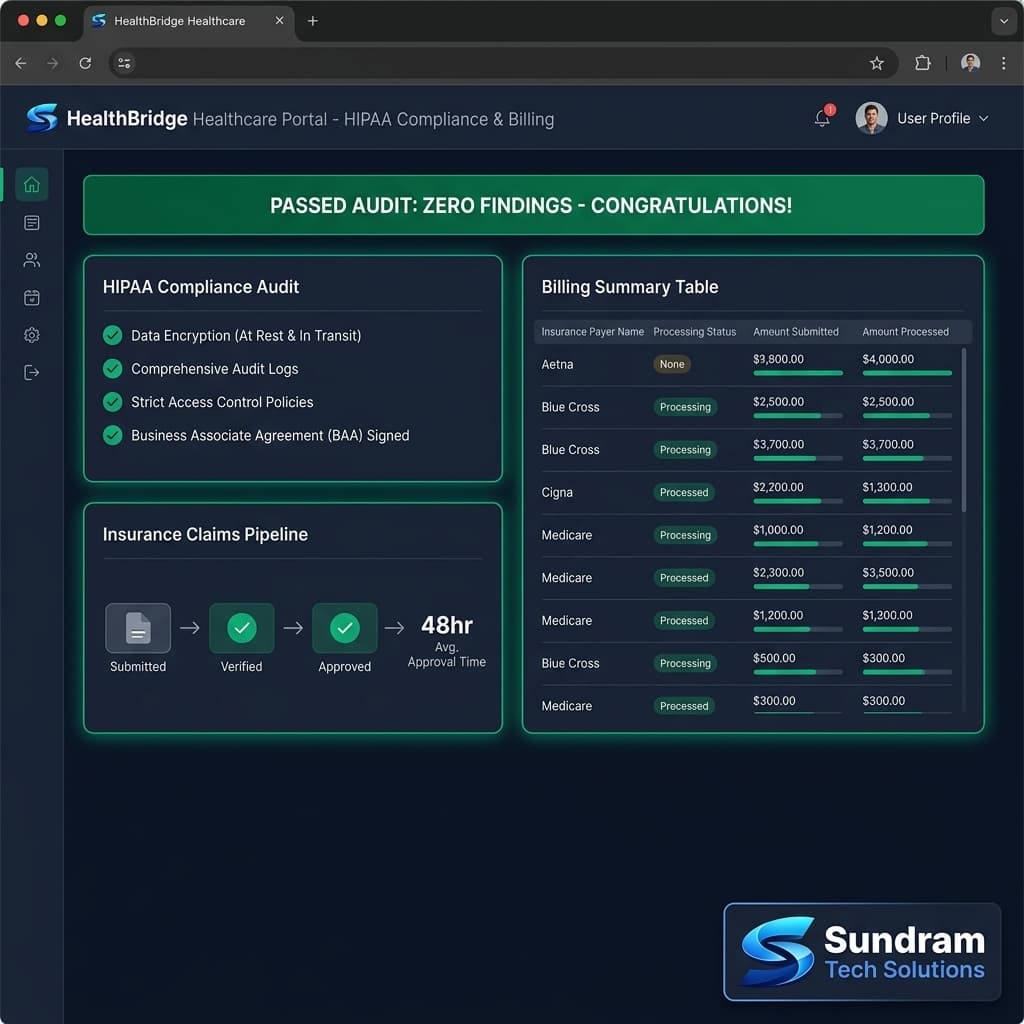Image resolution: width=1024 pixels, height=1024 pixels.
Task: Click the HIPAA Compliance Audit heading
Action: pos(200,287)
